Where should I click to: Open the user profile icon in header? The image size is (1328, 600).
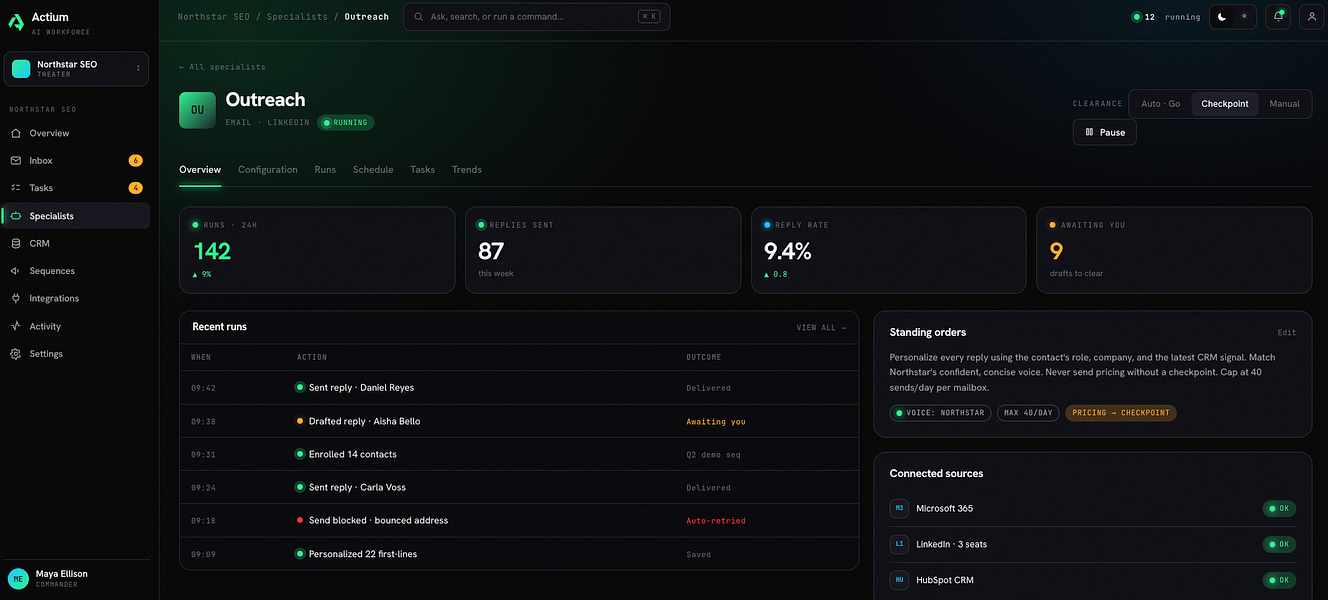tap(1312, 17)
